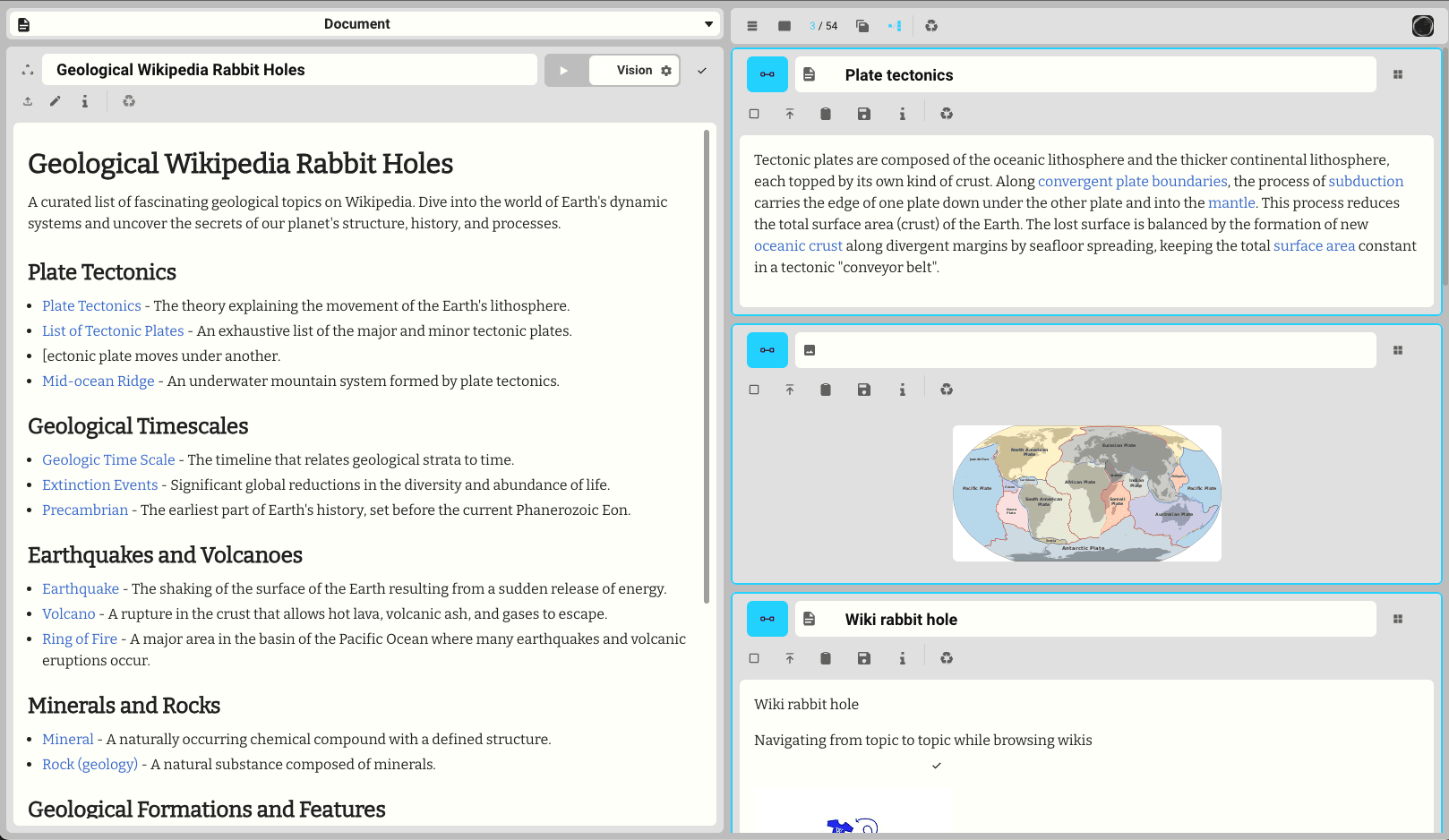1449x840 pixels.
Task: Click recycle icon on Wiki rabbit hole card
Action: click(x=947, y=658)
